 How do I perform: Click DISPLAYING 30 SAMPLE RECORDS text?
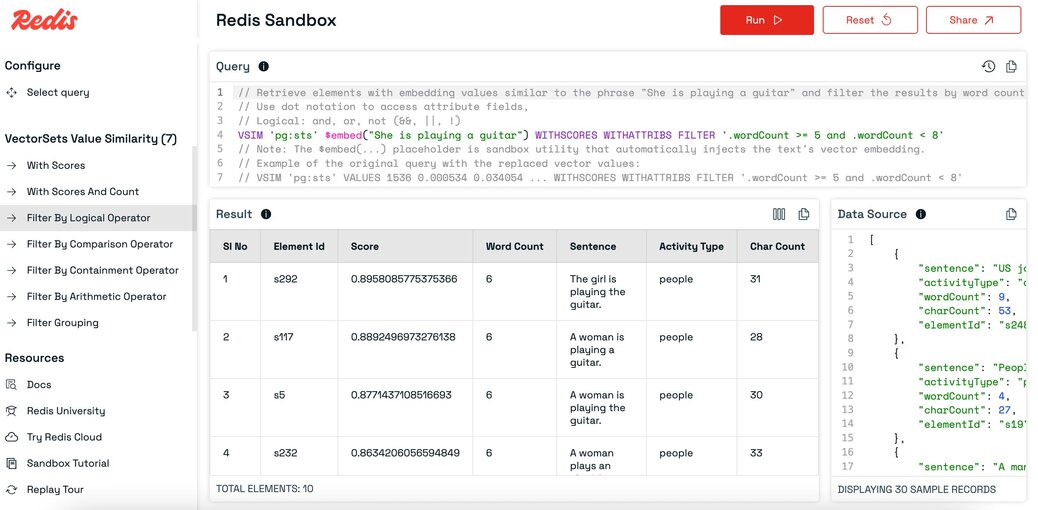click(916, 489)
